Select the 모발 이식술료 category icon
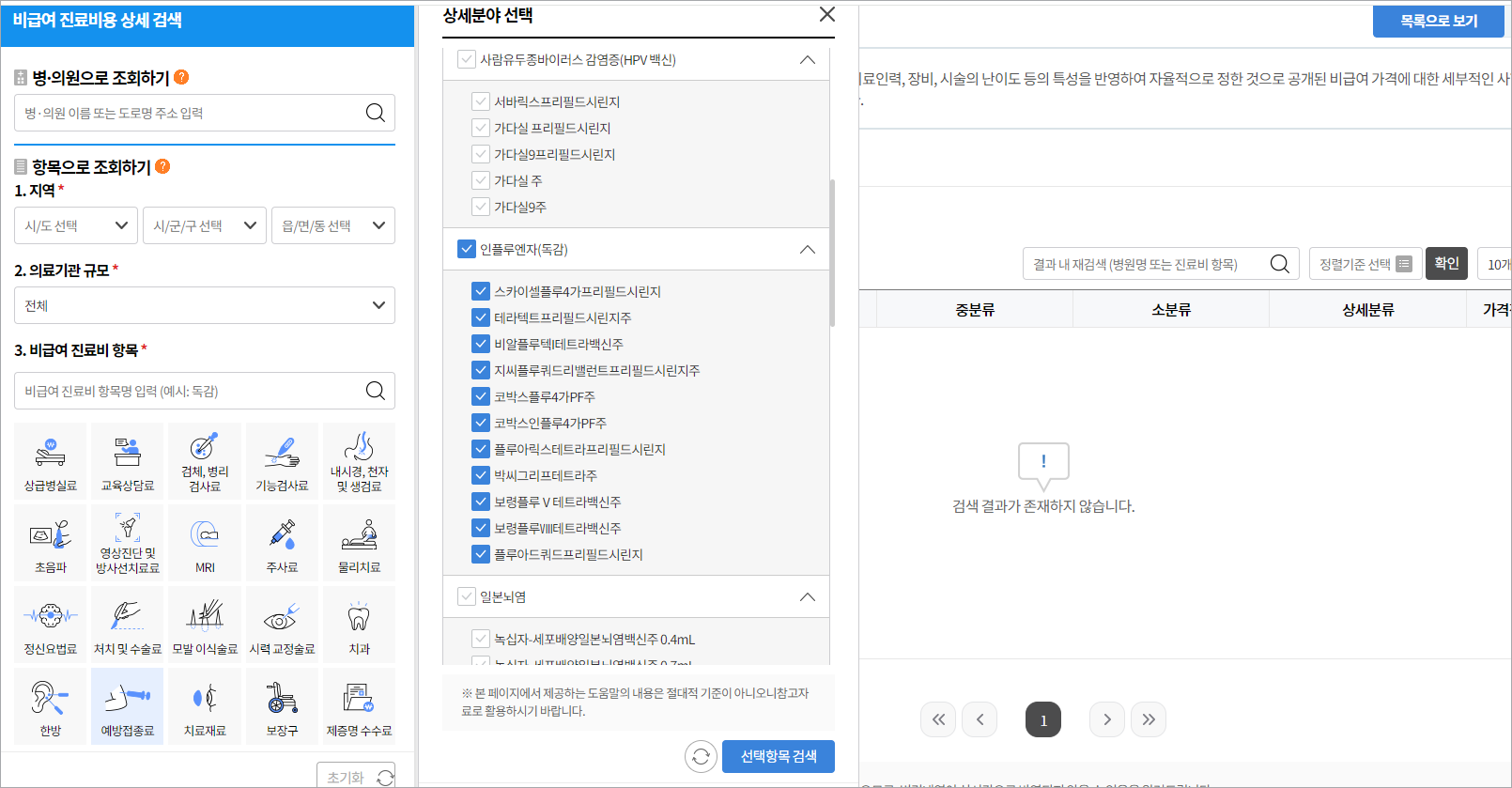Screen dimensions: 1512x788 pyautogui.click(x=205, y=625)
